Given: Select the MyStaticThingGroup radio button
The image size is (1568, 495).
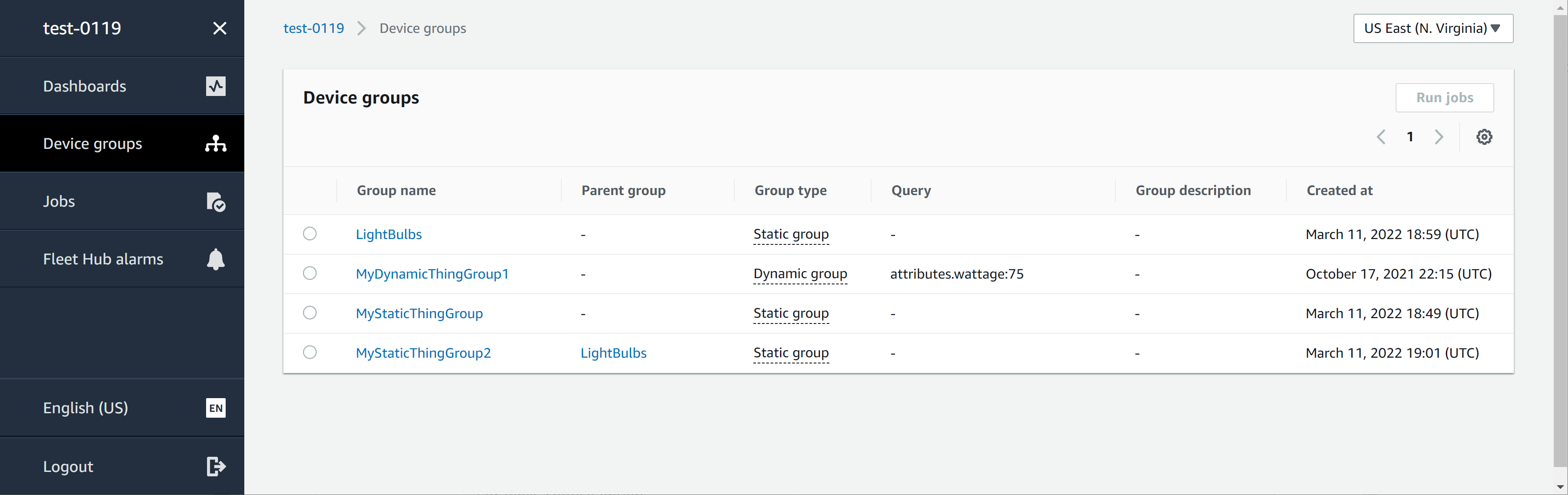Looking at the screenshot, I should tap(310, 312).
